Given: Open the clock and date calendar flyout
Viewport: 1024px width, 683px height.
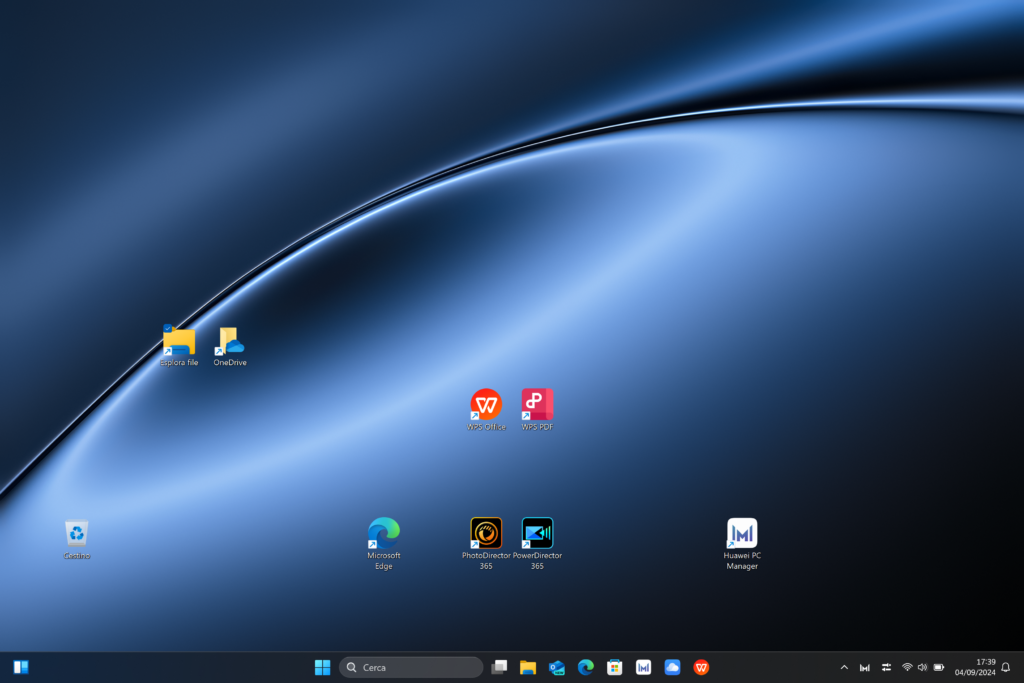Looking at the screenshot, I should point(974,667).
